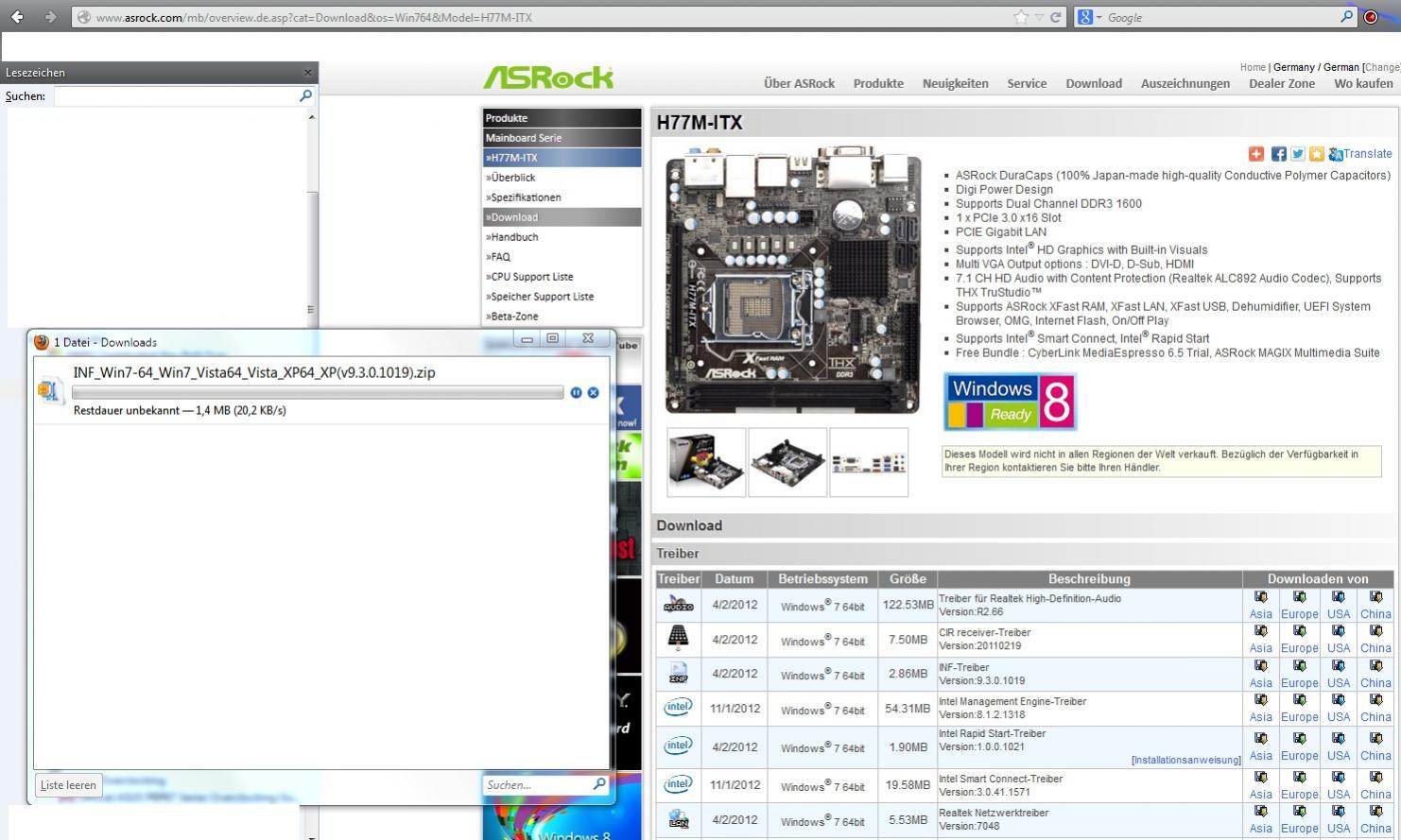Screen dimensions: 1401x840
Task: Click yellow favorites star share icon
Action: tap(1317, 154)
